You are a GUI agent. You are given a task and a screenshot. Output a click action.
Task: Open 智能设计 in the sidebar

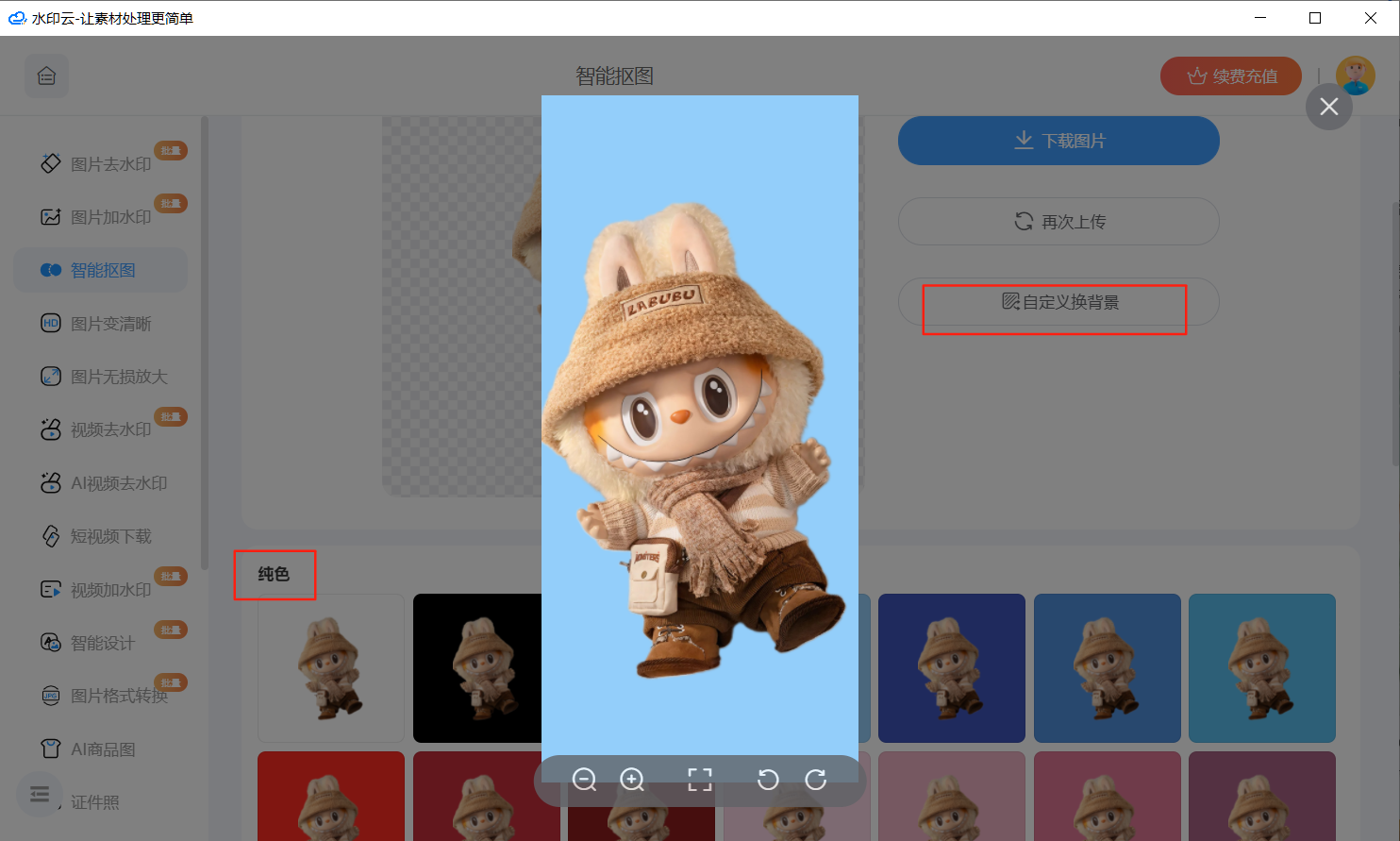(x=100, y=643)
